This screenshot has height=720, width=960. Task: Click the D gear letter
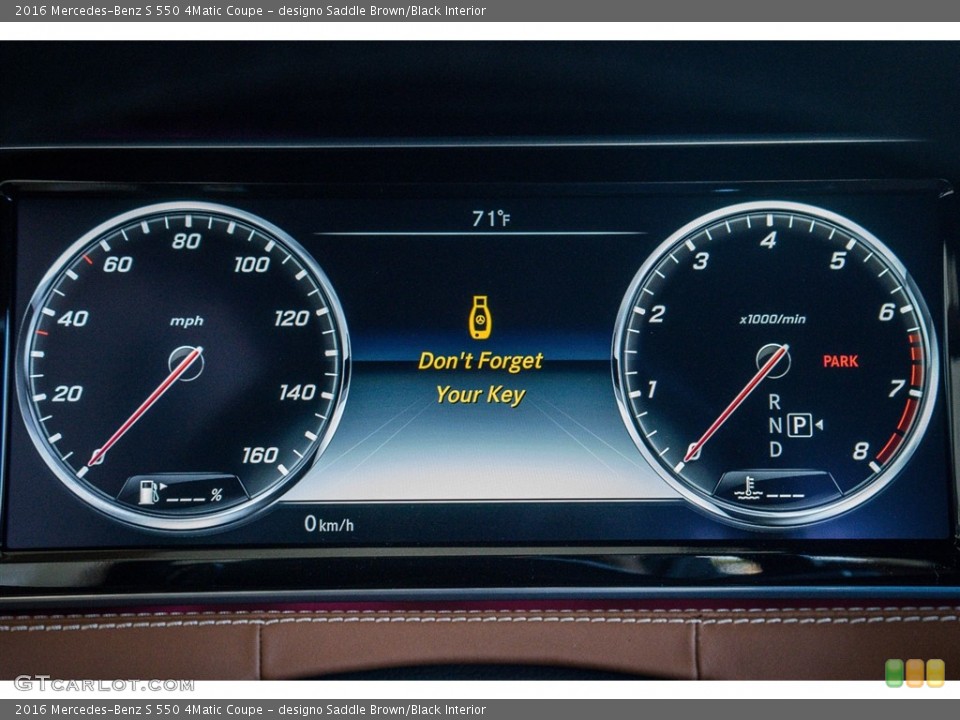[775, 449]
